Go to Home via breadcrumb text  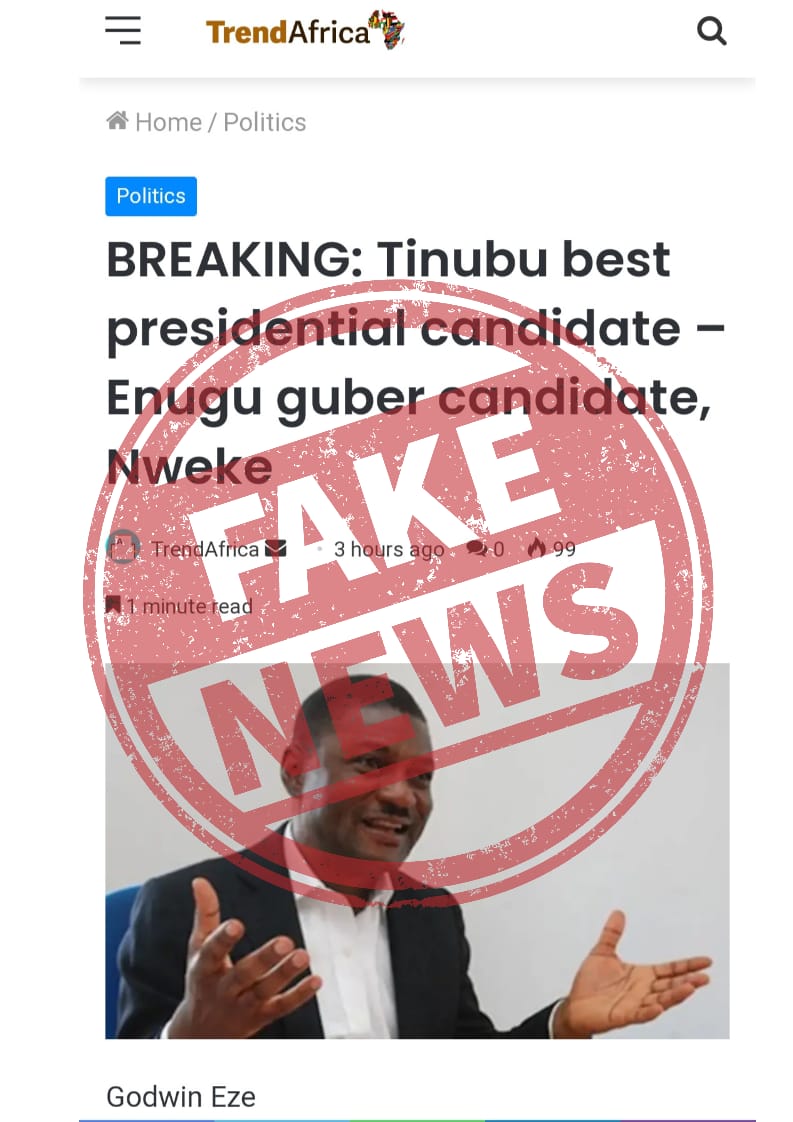click(168, 122)
